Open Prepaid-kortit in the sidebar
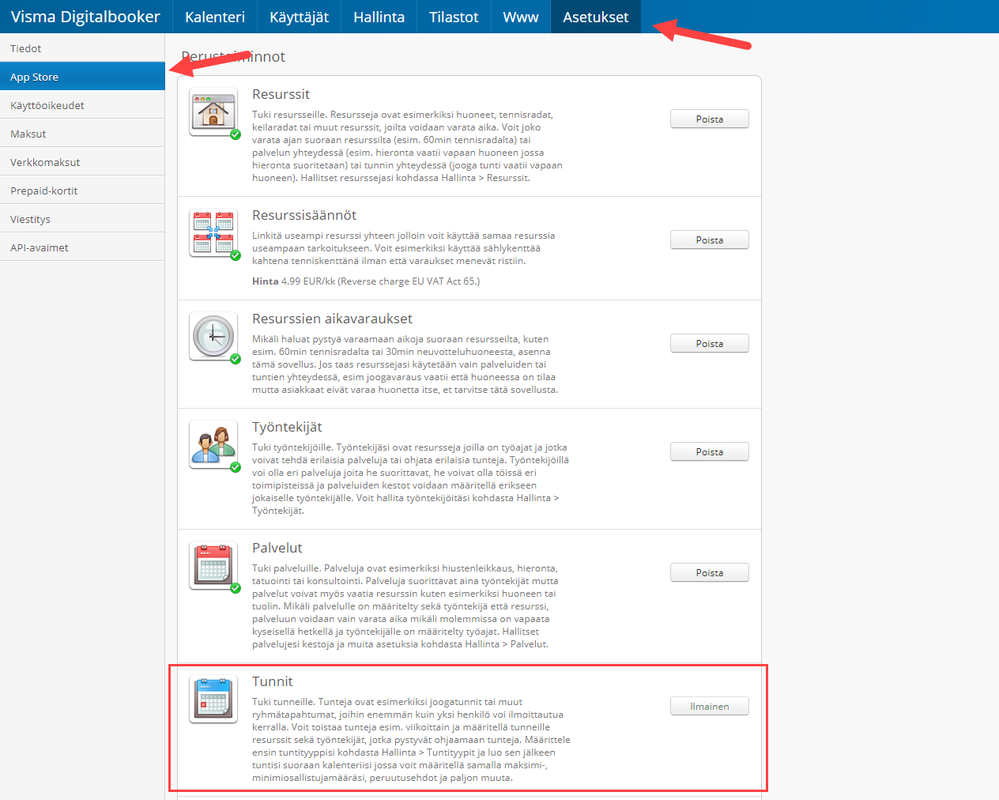 pos(82,190)
